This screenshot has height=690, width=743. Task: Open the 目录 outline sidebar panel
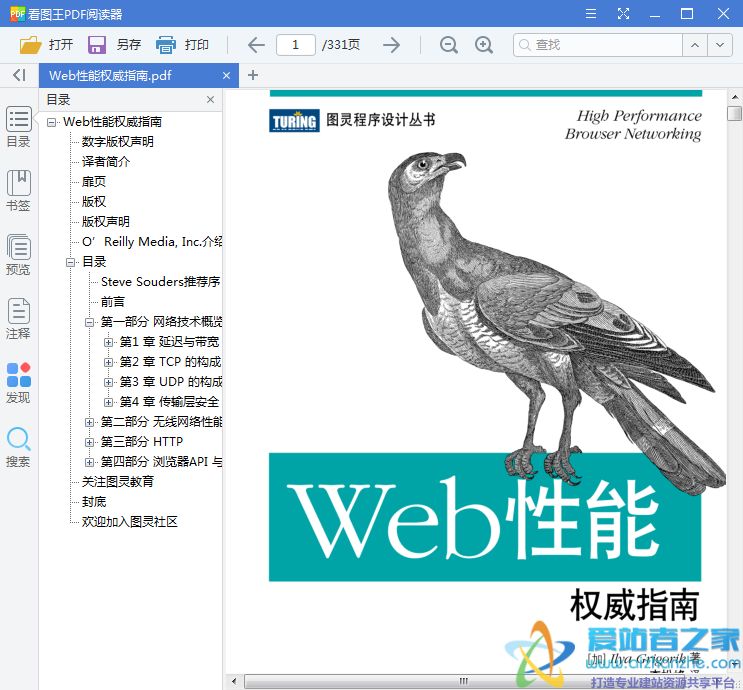[x=18, y=127]
